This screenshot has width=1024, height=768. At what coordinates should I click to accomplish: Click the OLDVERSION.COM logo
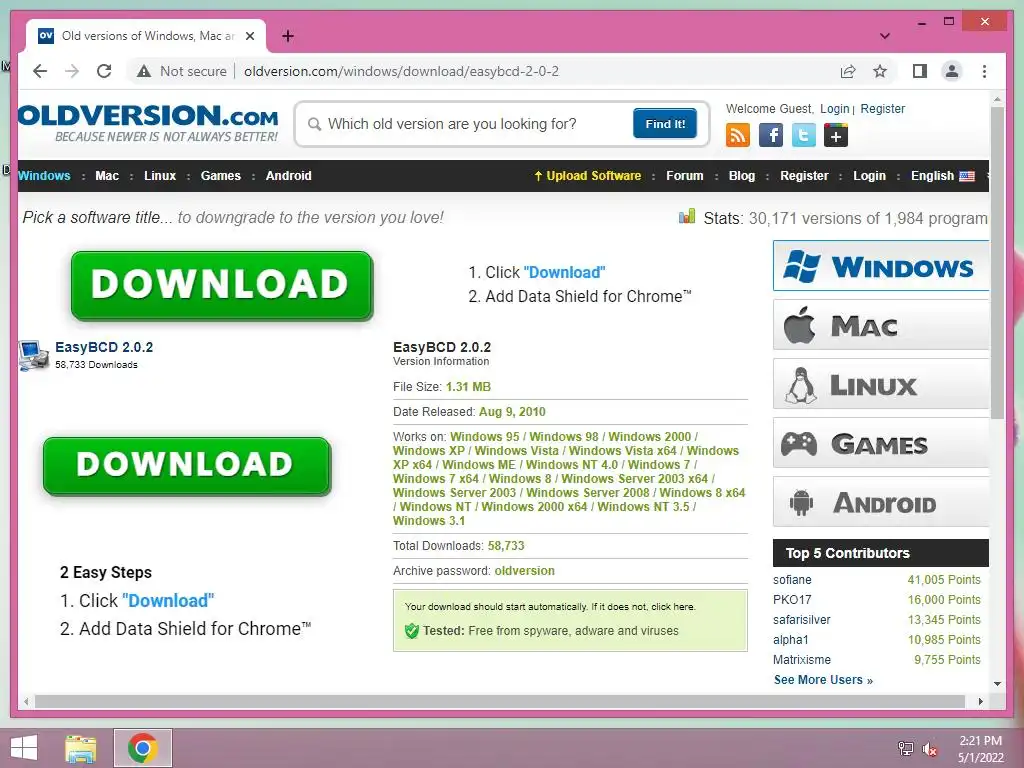(148, 123)
